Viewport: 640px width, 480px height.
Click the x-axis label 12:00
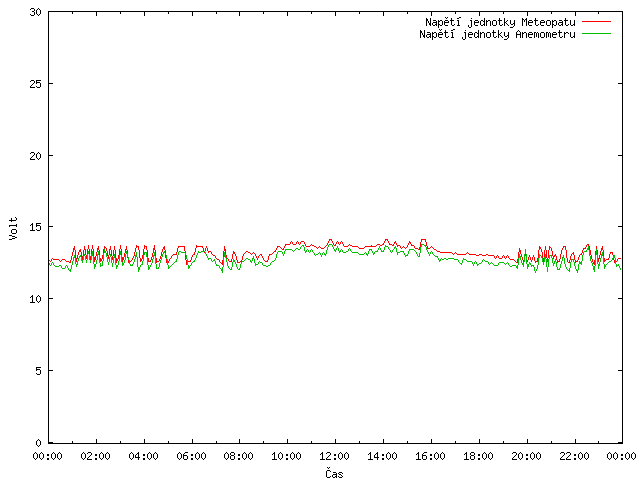coord(334,456)
